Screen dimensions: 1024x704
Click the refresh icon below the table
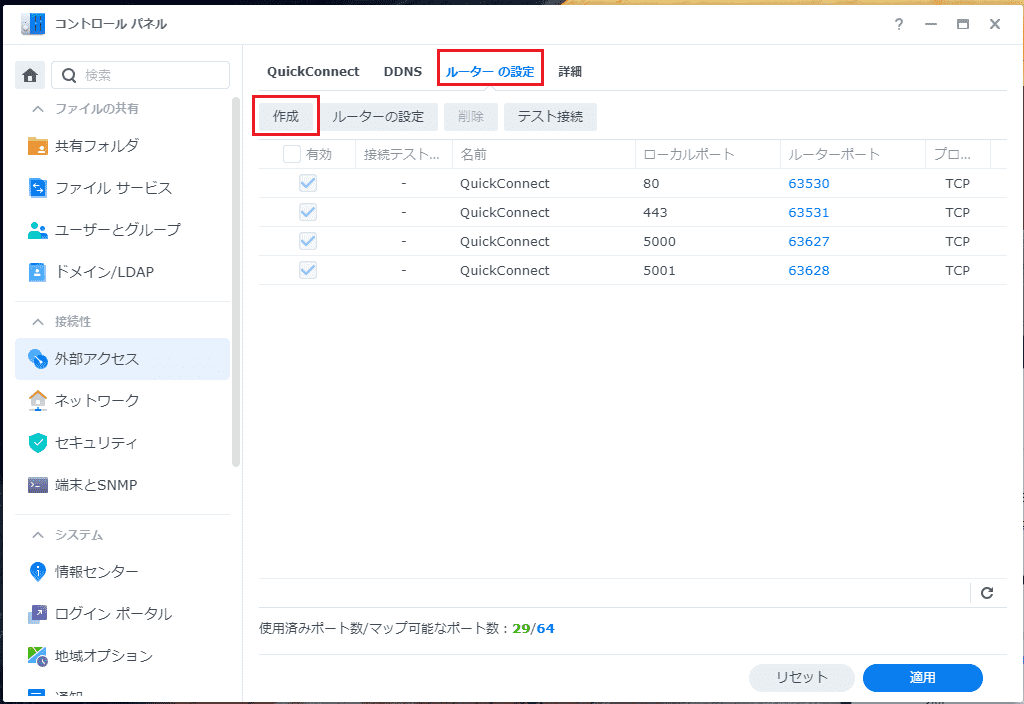(987, 593)
